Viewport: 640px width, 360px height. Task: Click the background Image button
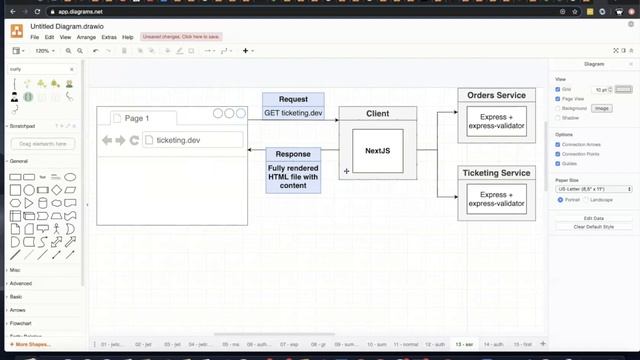tap(602, 109)
